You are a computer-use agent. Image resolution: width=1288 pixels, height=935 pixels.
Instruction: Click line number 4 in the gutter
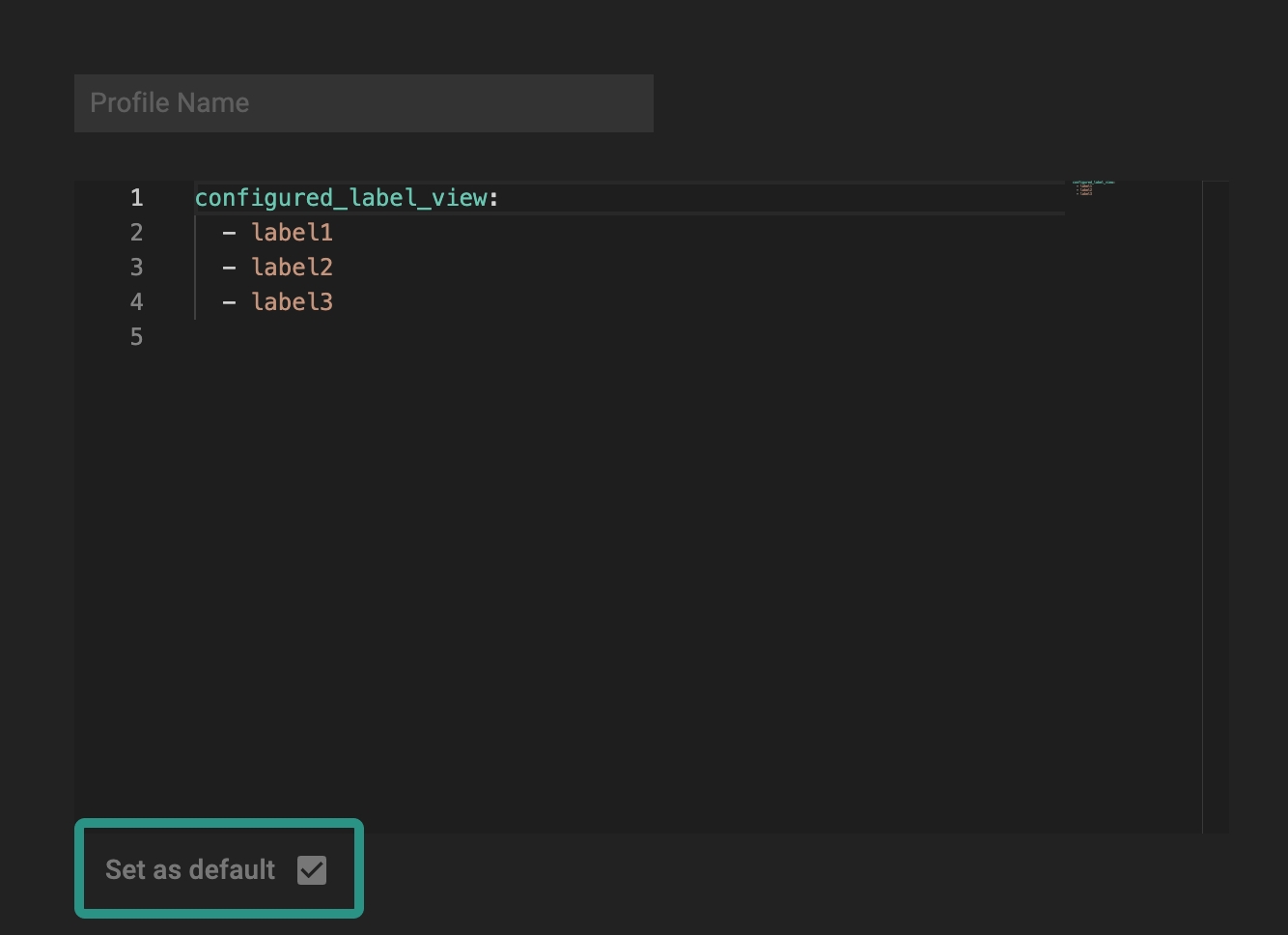point(136,302)
